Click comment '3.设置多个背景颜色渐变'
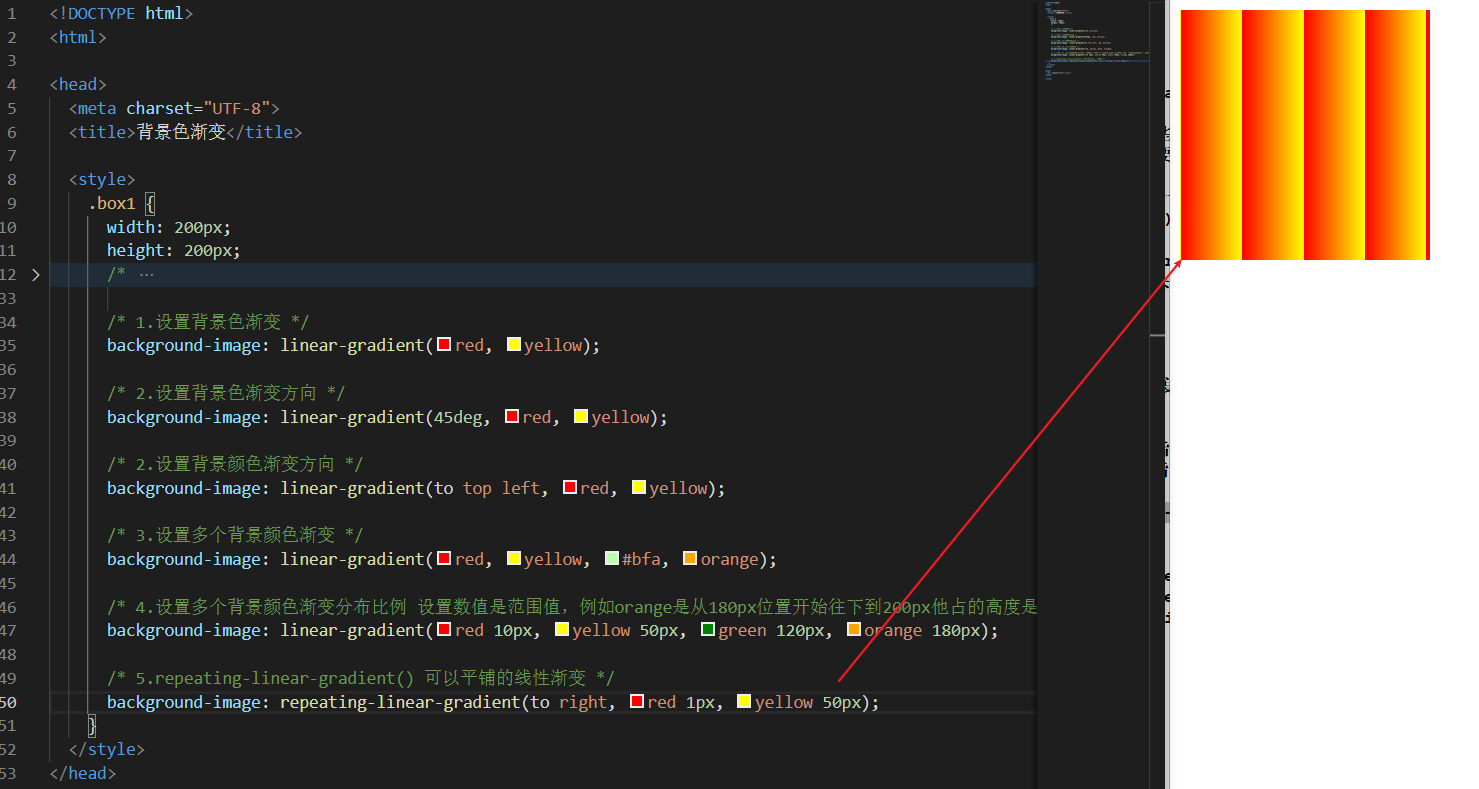Screen dimensions: 1479x789 (235, 535)
